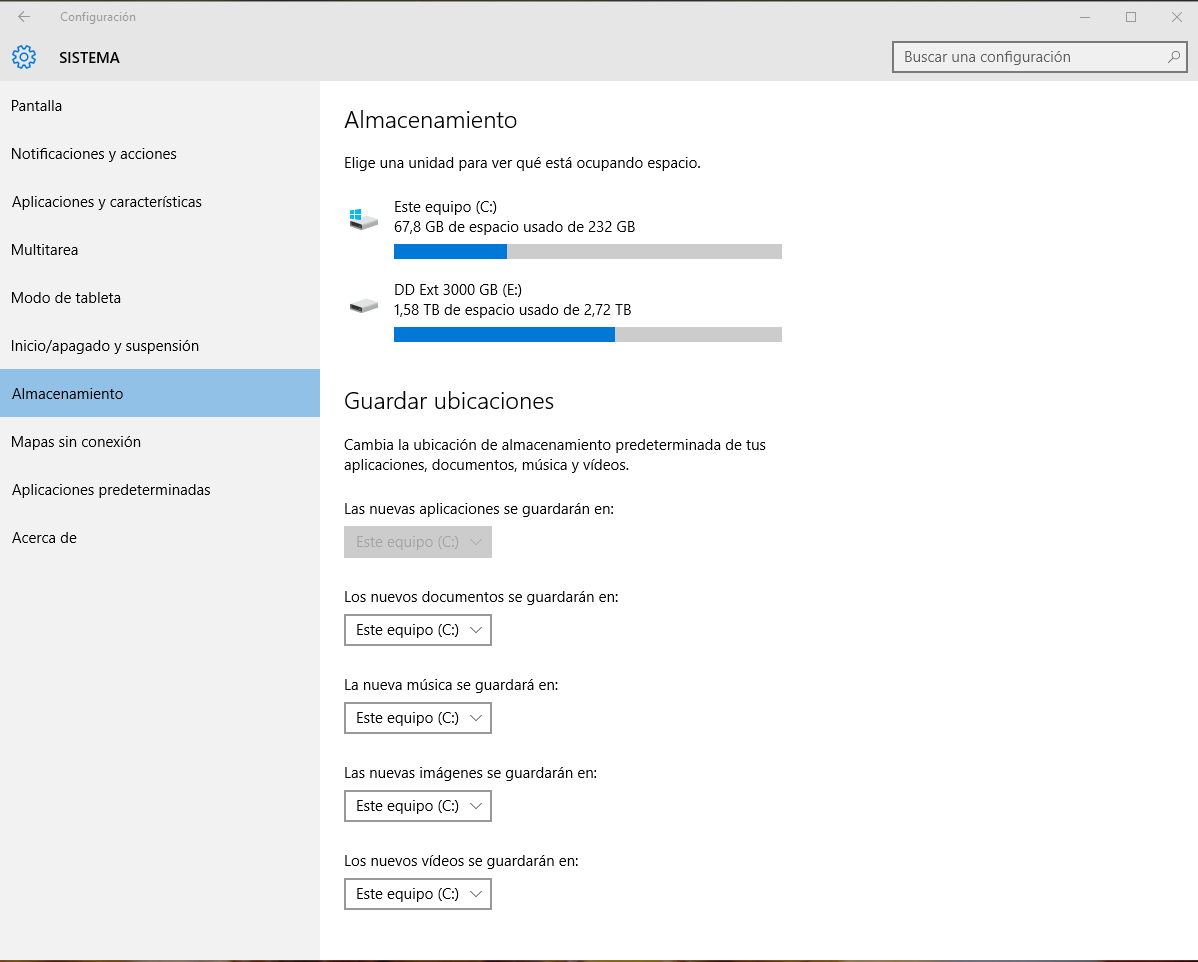This screenshot has width=1198, height=962.
Task: Select Modo de tableta in the sidebar
Action: click(65, 297)
